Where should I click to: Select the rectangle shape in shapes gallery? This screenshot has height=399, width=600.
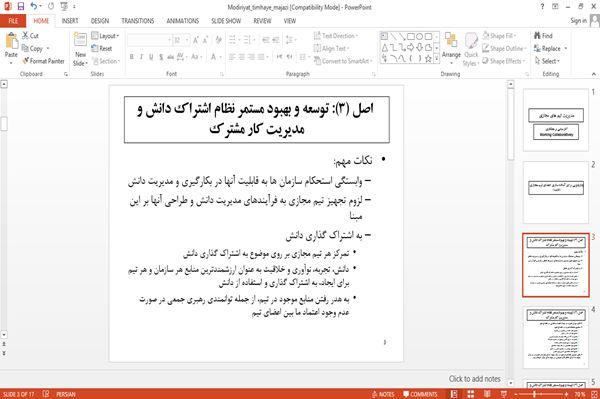pyautogui.click(x=411, y=37)
